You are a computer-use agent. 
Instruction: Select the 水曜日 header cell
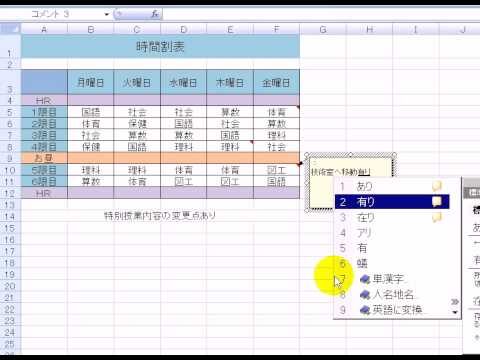(x=183, y=82)
